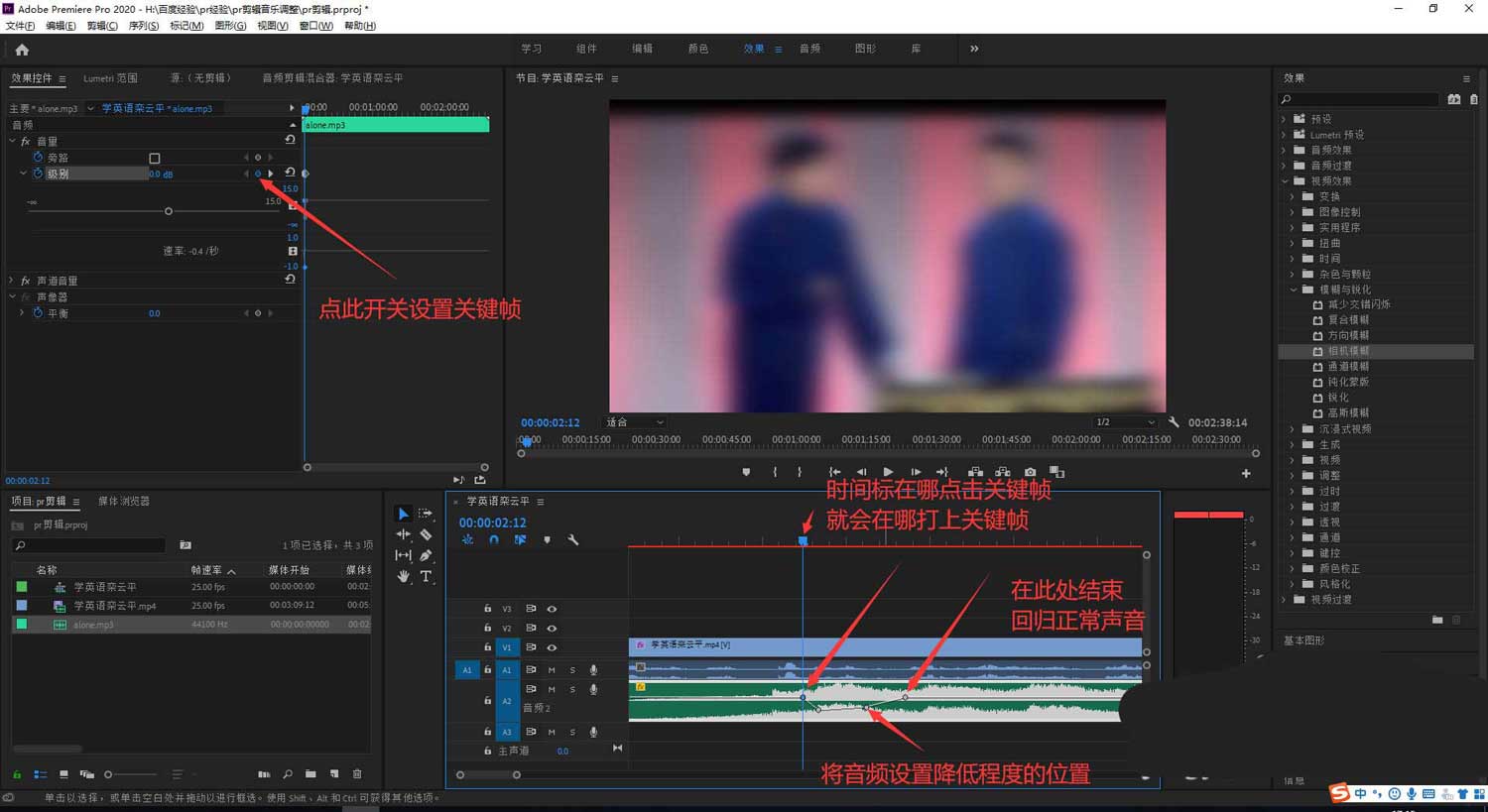The height and width of the screenshot is (812, 1488).
Task: Step forward one frame
Action: 916,472
